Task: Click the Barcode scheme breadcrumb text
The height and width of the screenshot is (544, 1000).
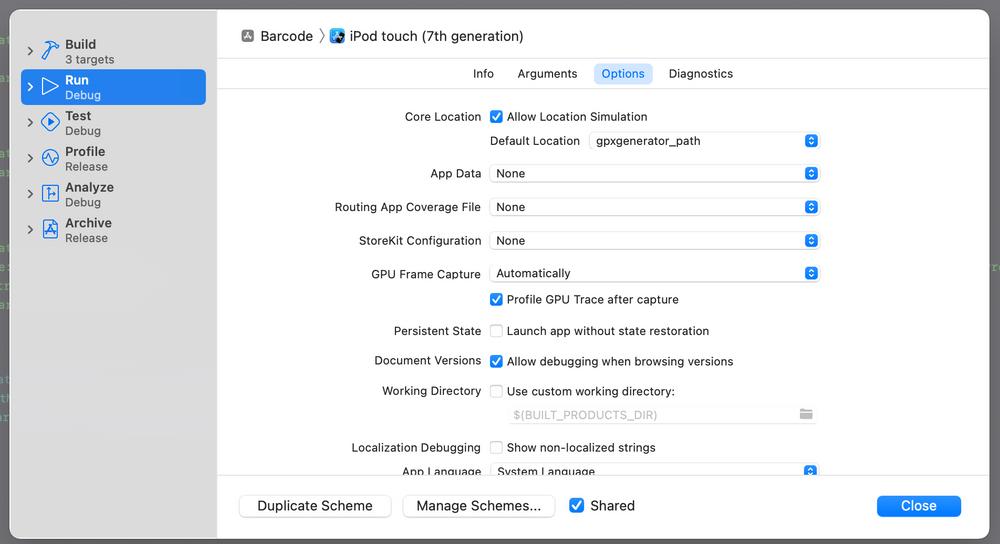Action: coord(286,36)
